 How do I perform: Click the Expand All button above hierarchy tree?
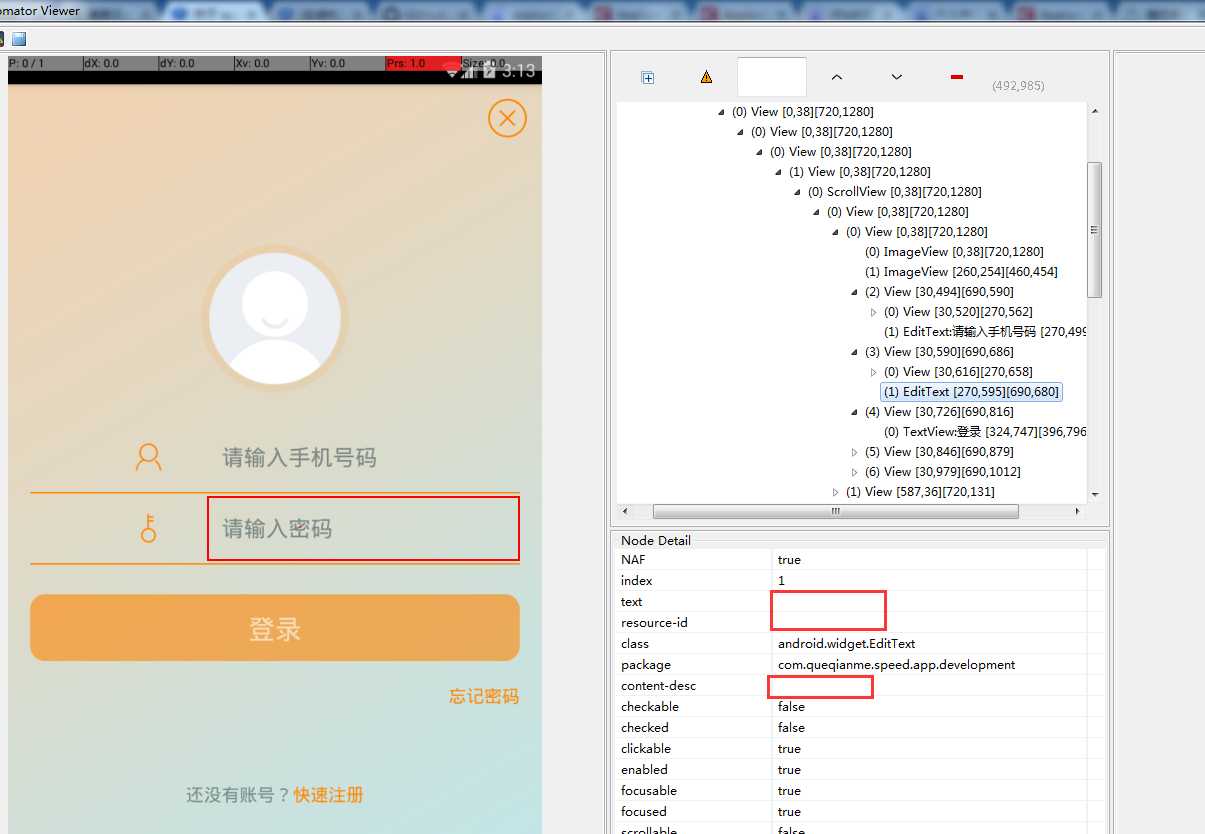click(x=647, y=78)
